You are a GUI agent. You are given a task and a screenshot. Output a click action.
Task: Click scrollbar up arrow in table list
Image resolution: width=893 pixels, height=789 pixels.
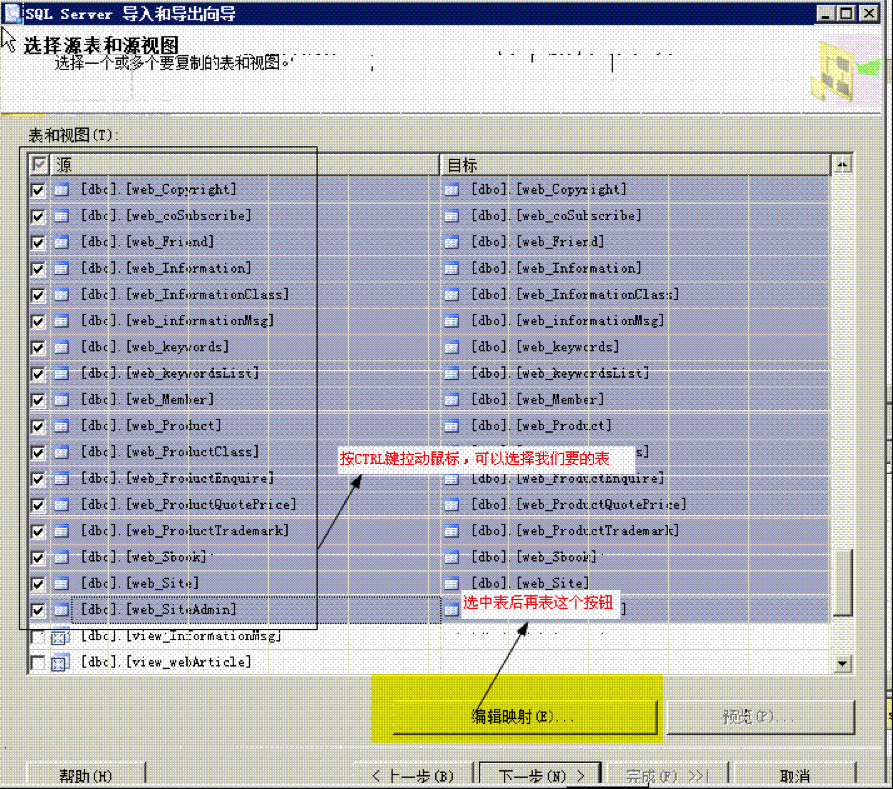[x=842, y=164]
